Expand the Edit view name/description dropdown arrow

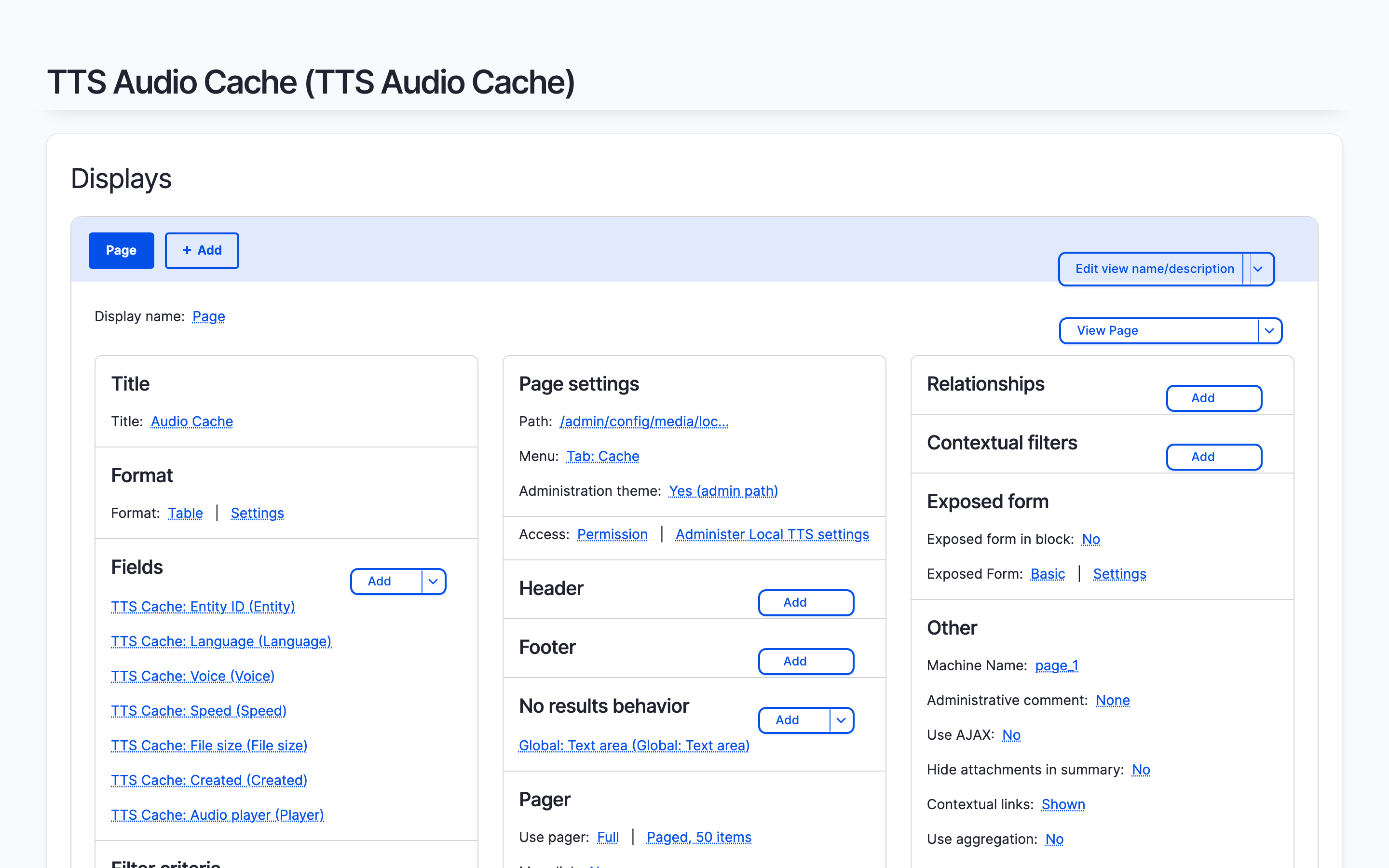coord(1257,269)
